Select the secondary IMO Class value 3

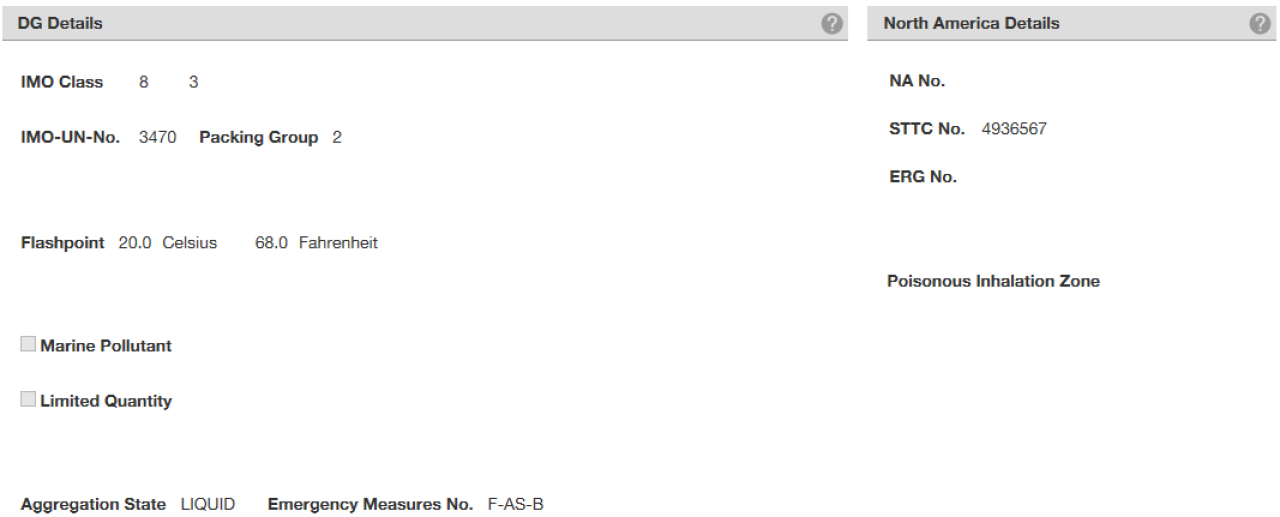point(193,82)
